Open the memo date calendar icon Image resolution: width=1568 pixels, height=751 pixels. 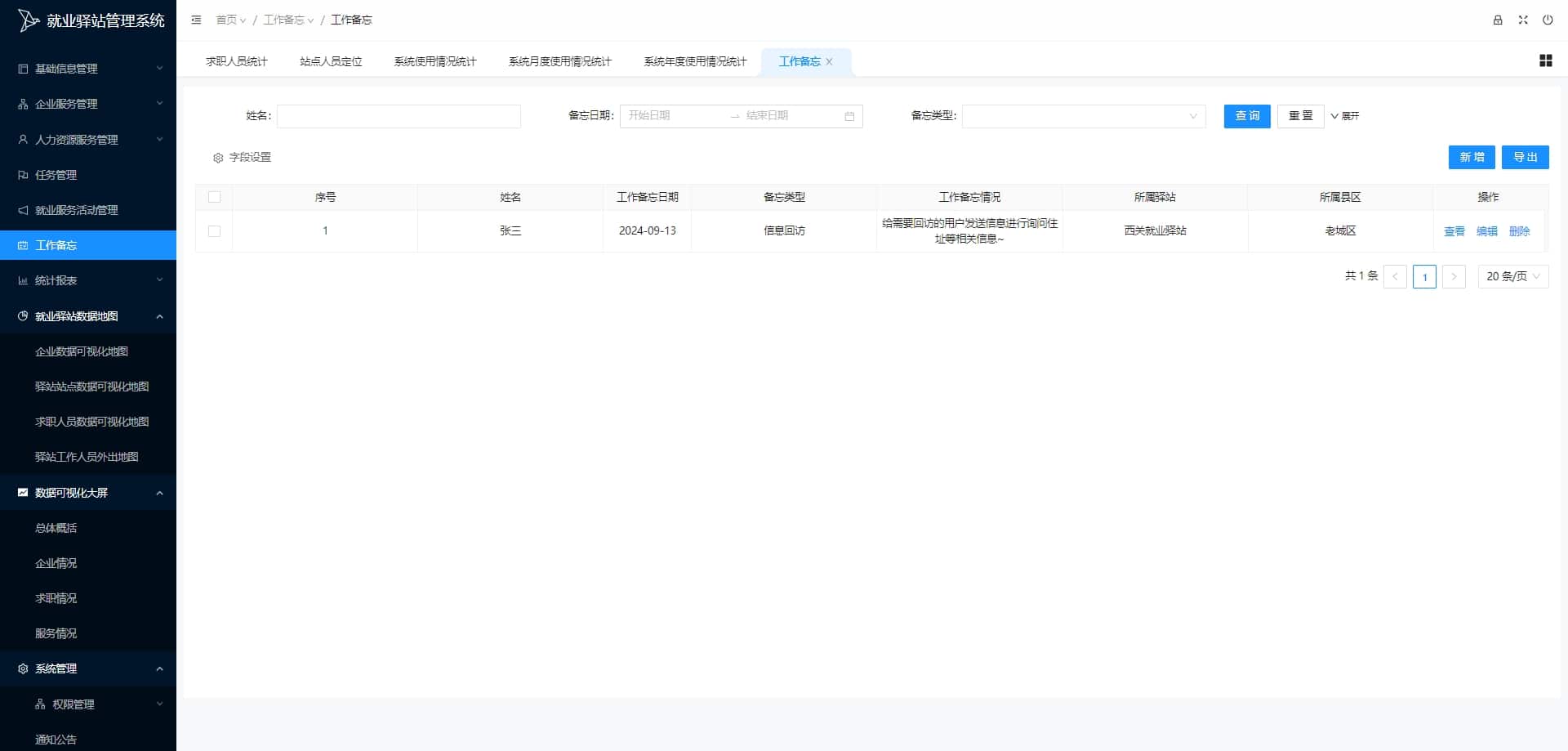(849, 116)
